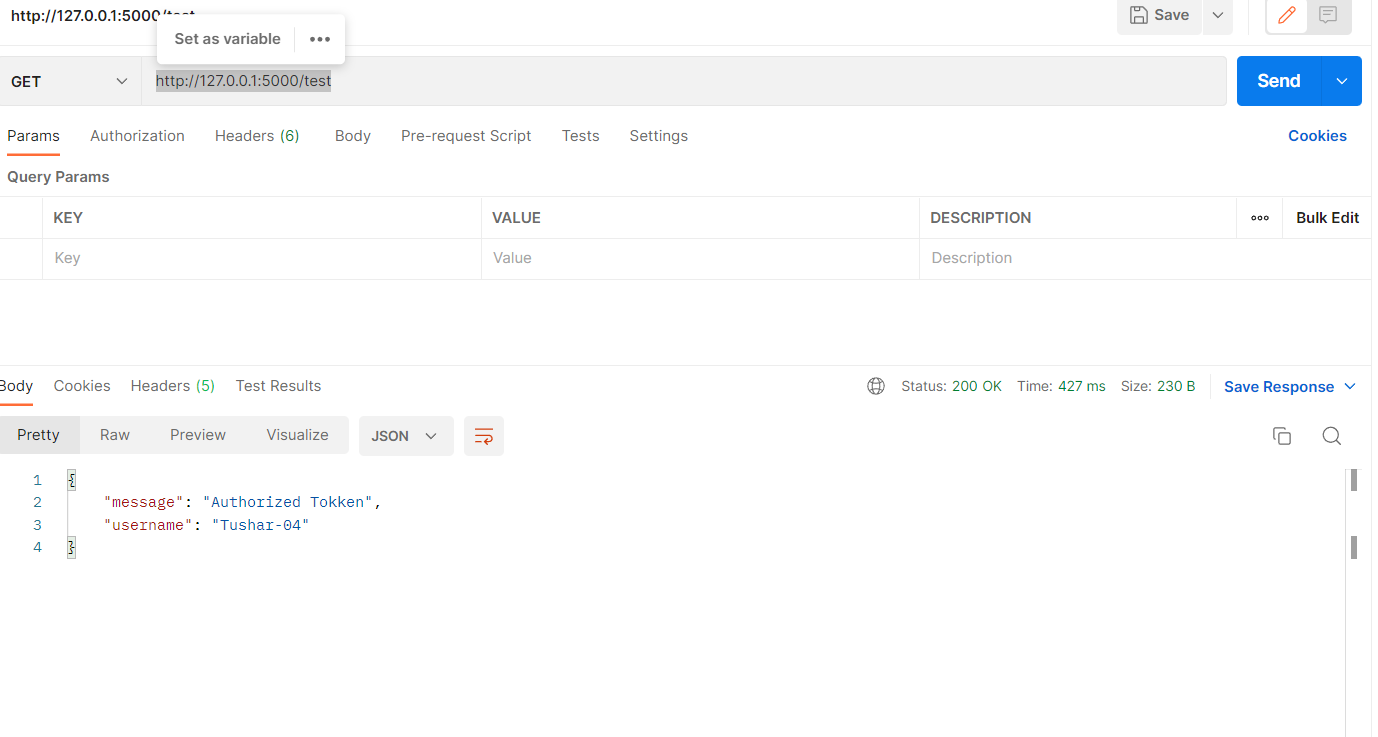Click the request URL input field
This screenshot has height=737, width=1378.
click(x=600, y=80)
